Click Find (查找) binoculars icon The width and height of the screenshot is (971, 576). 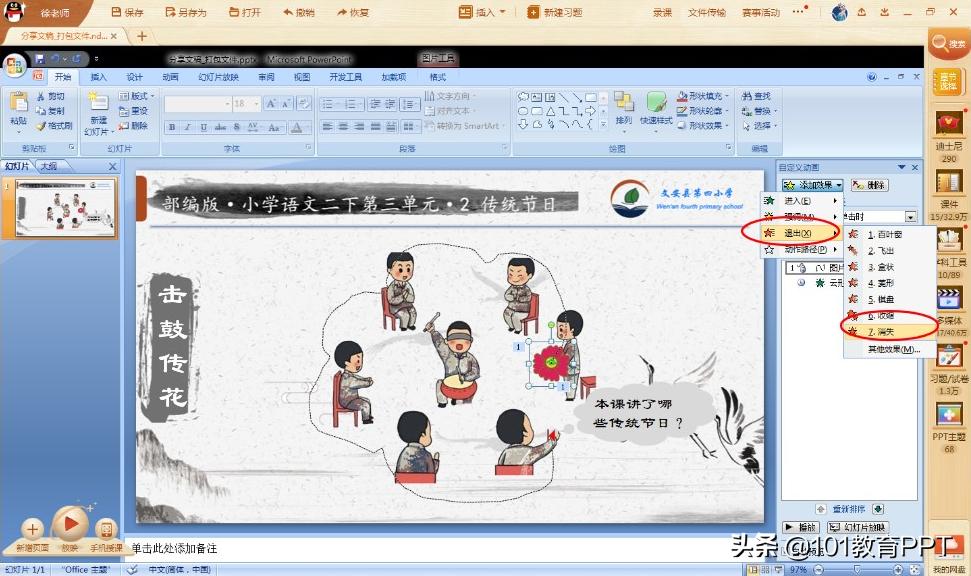pyautogui.click(x=746, y=97)
